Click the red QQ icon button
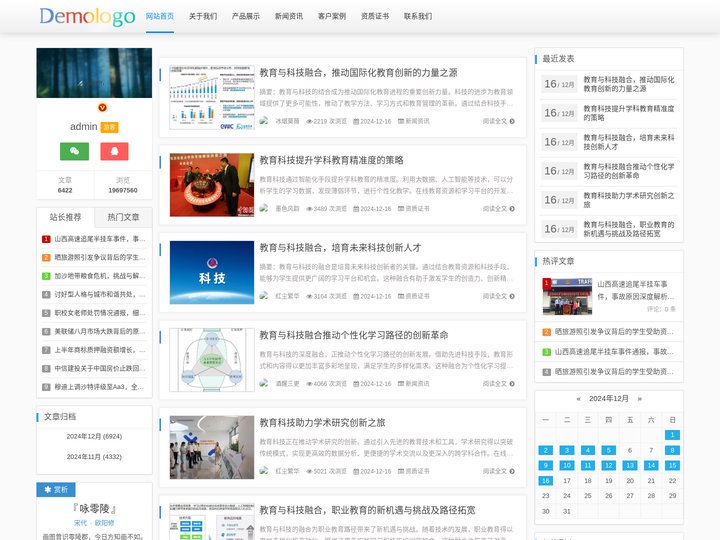720x540 pixels. [x=114, y=151]
